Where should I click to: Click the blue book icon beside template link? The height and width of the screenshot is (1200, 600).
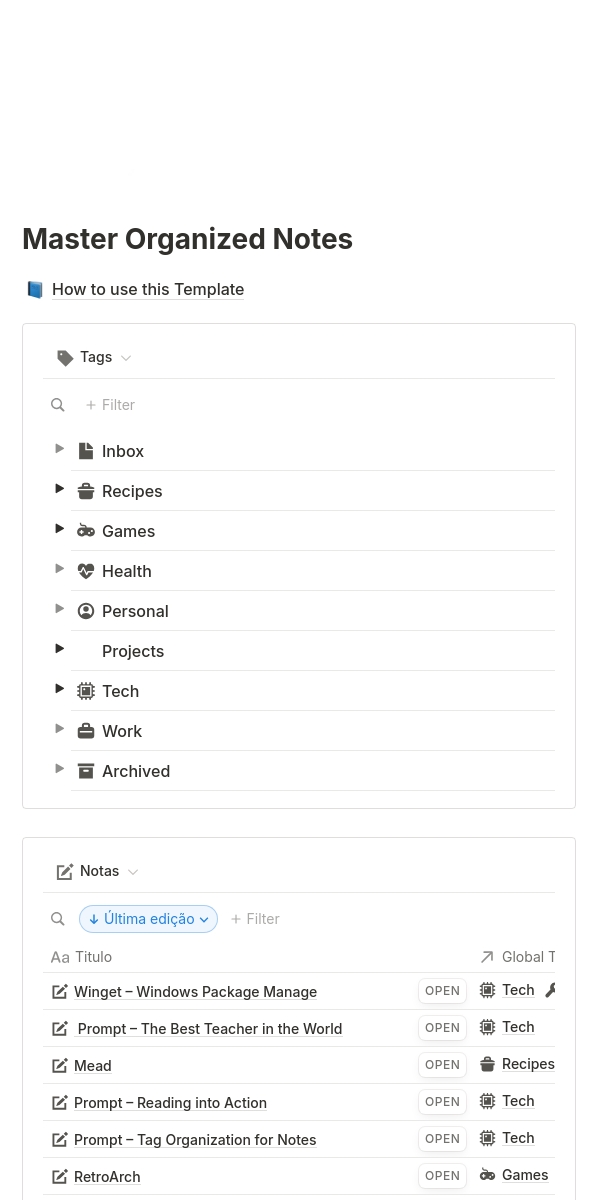[x=35, y=290]
